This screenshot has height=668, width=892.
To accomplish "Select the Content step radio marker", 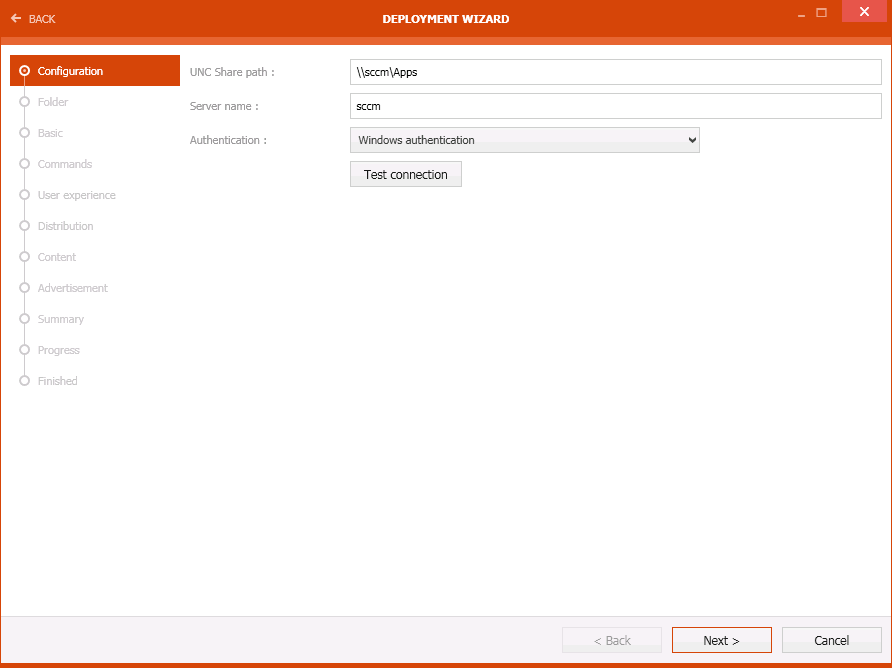I will (x=23, y=257).
